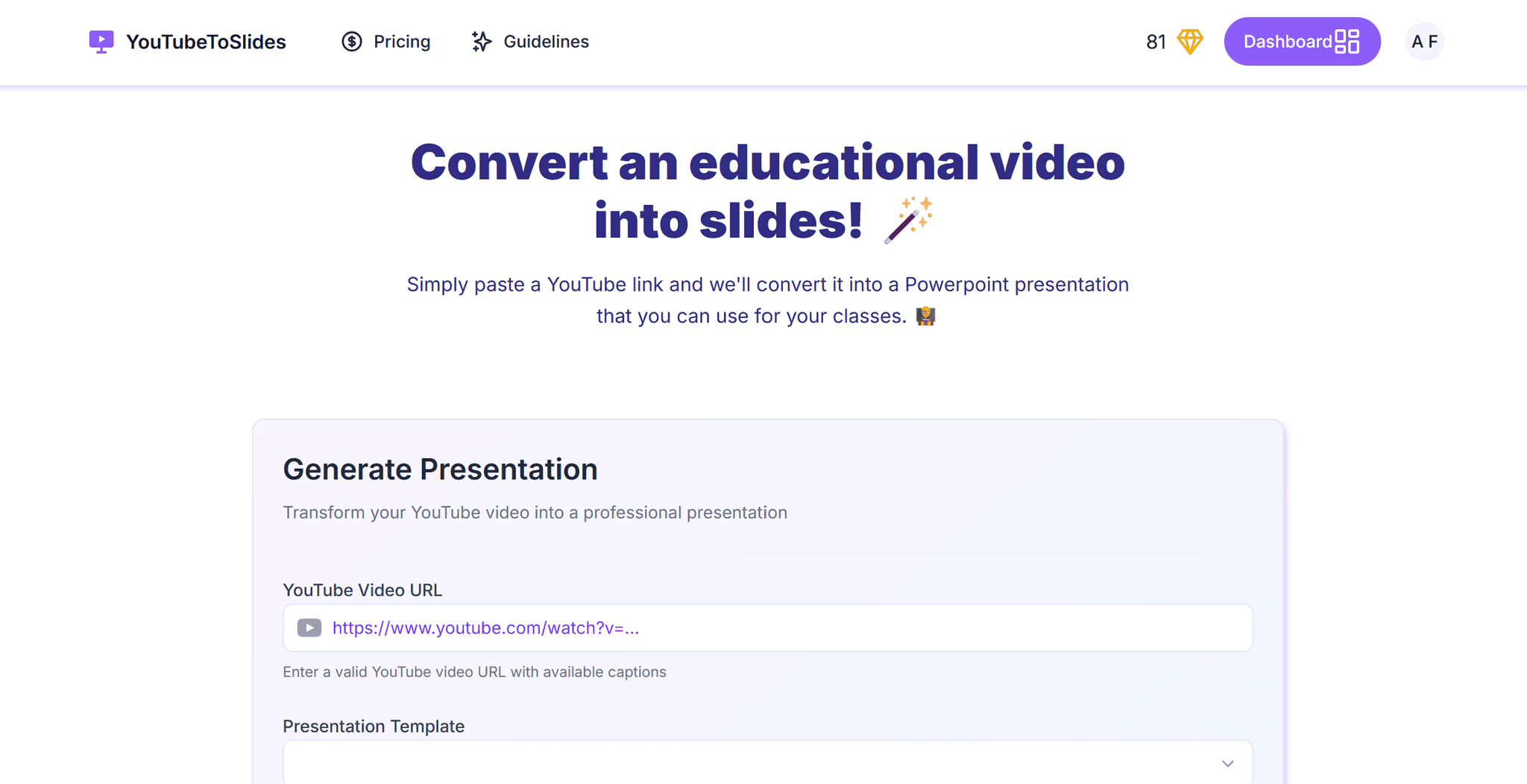Image resolution: width=1527 pixels, height=784 pixels.
Task: Click the YouTube play icon in URL field
Action: coord(309,627)
